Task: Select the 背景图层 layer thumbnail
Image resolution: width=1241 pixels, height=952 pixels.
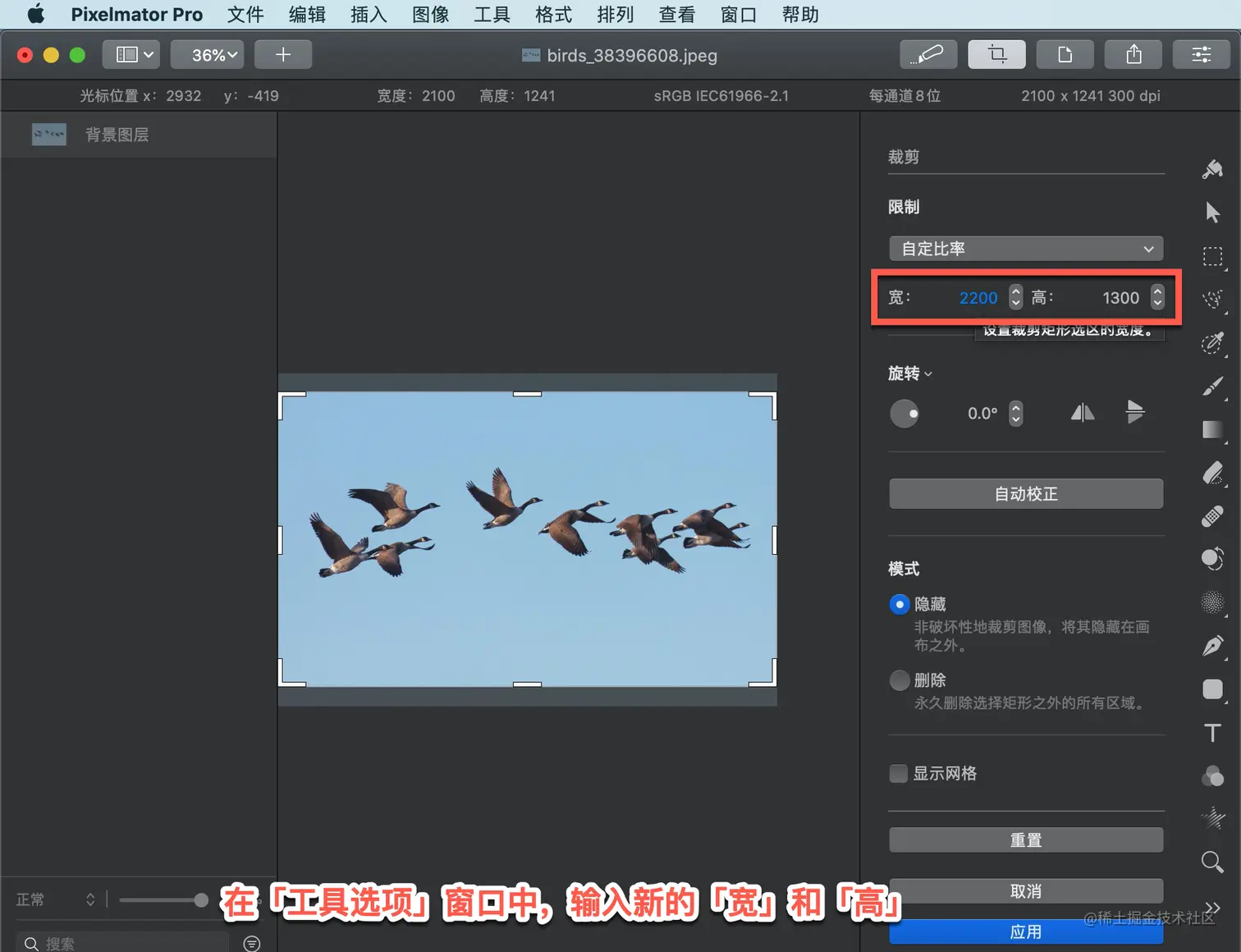Action: [x=49, y=135]
